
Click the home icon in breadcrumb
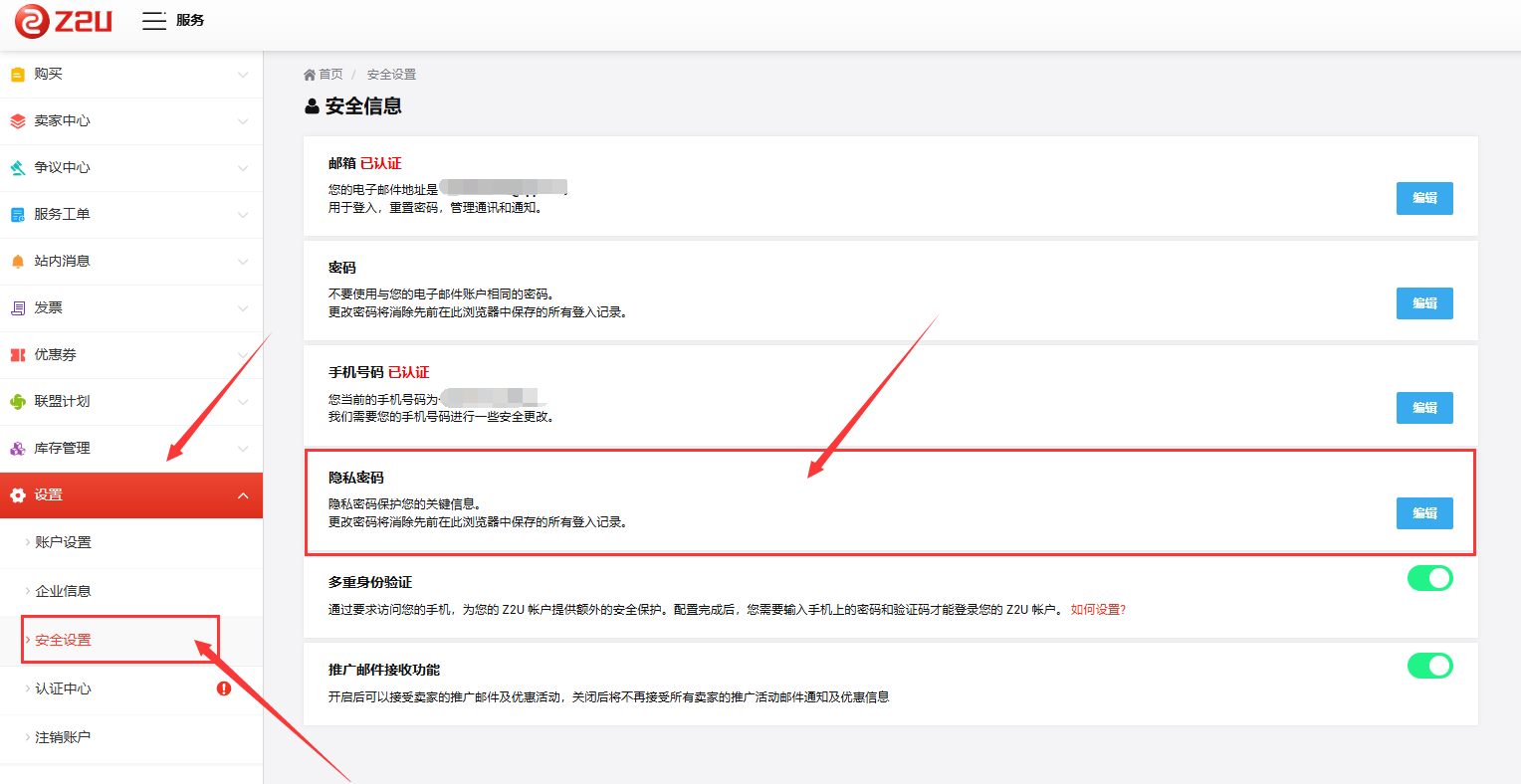tap(310, 75)
